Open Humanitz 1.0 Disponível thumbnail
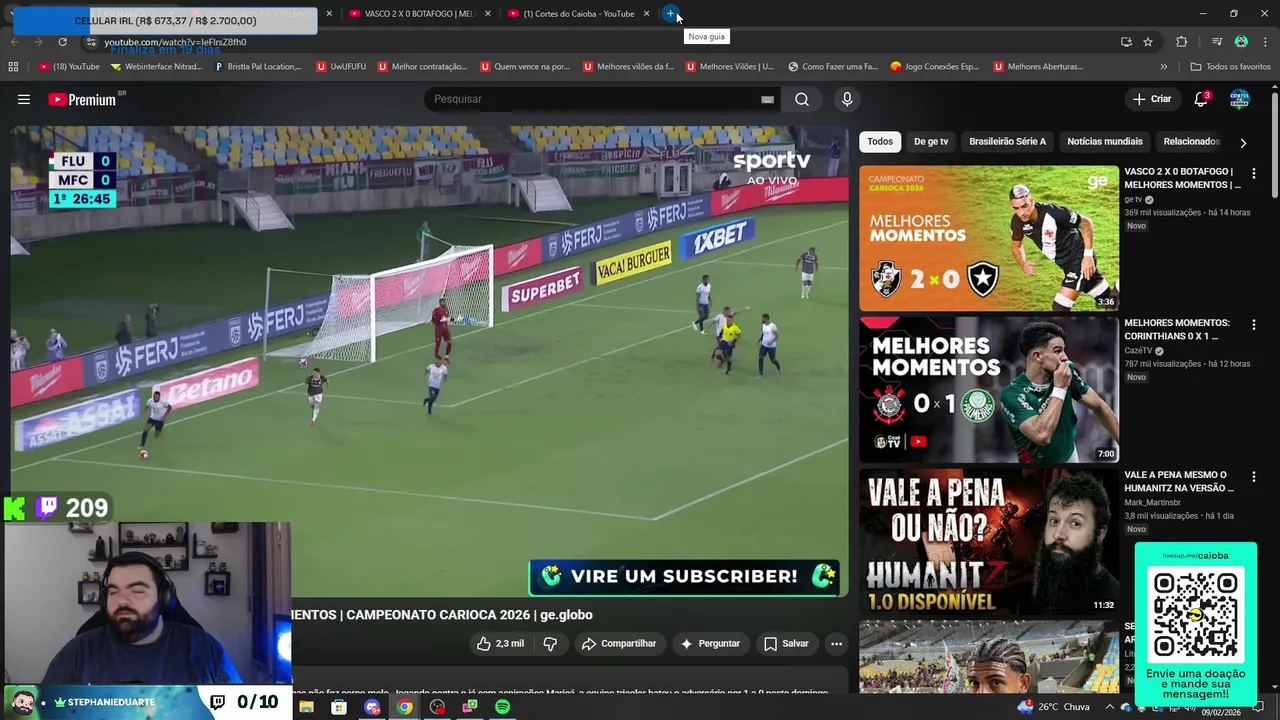 click(x=989, y=541)
